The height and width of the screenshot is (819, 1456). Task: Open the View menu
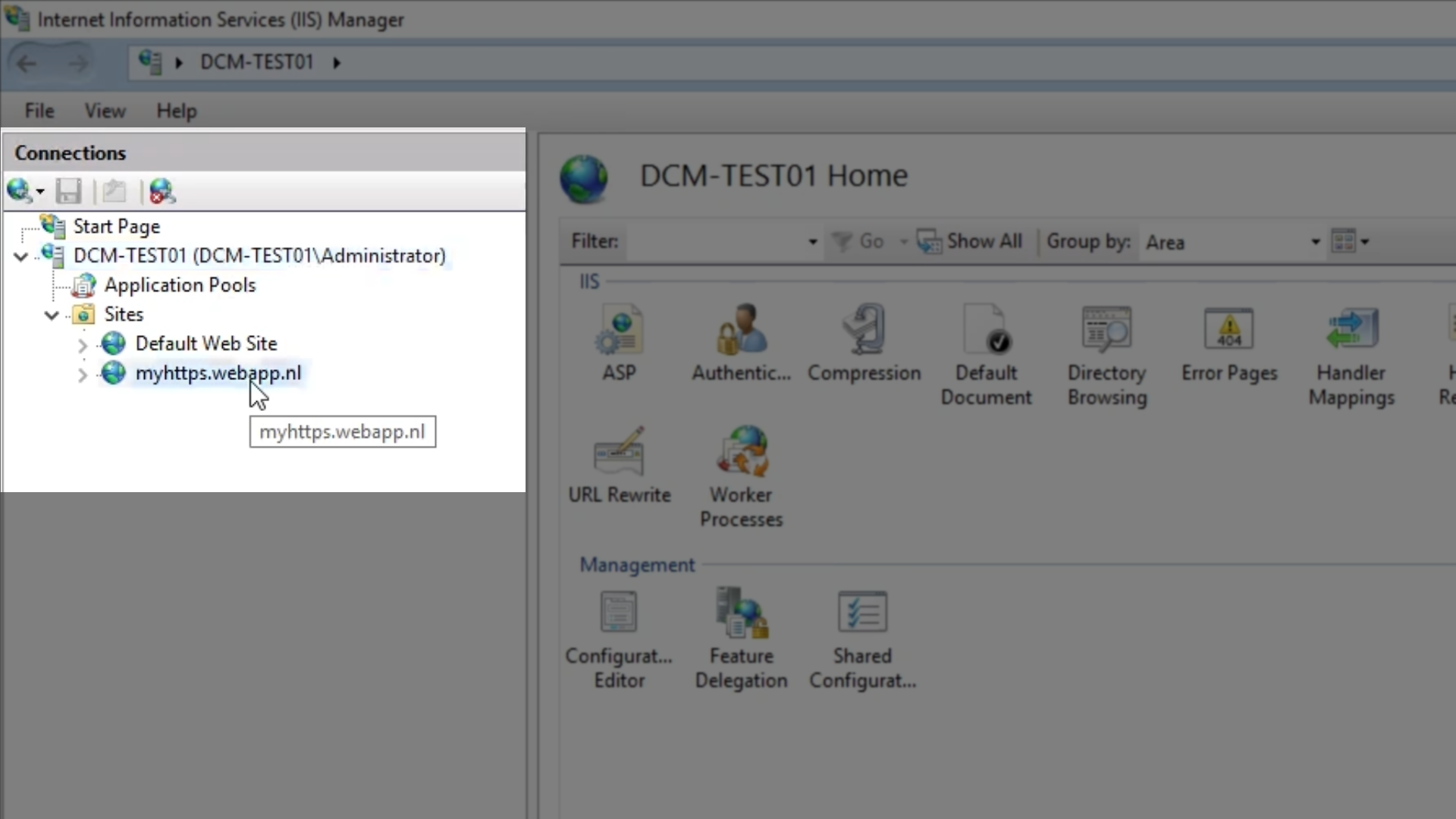click(x=105, y=111)
